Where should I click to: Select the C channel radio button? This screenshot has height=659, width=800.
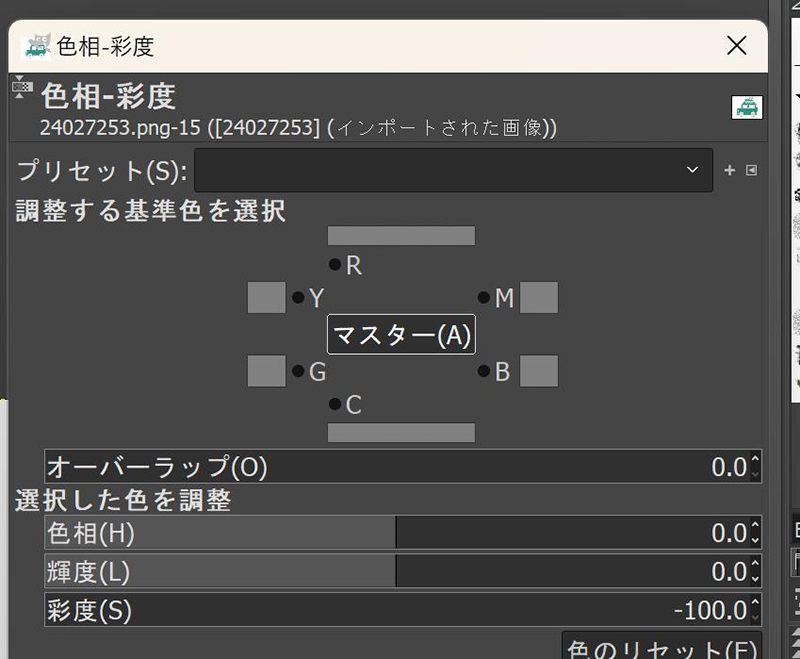pyautogui.click(x=335, y=404)
